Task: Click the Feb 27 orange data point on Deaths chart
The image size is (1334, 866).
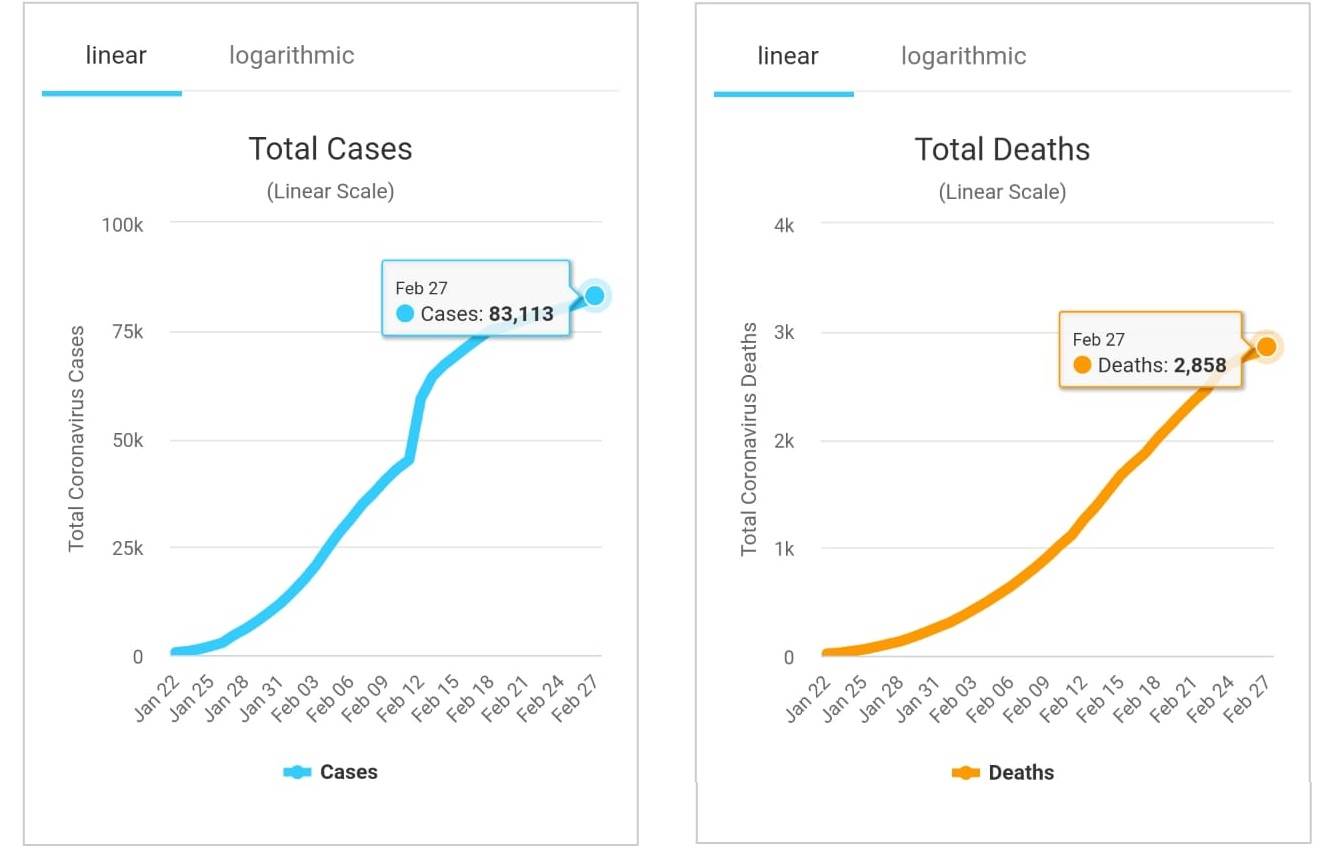Action: 1266,346
